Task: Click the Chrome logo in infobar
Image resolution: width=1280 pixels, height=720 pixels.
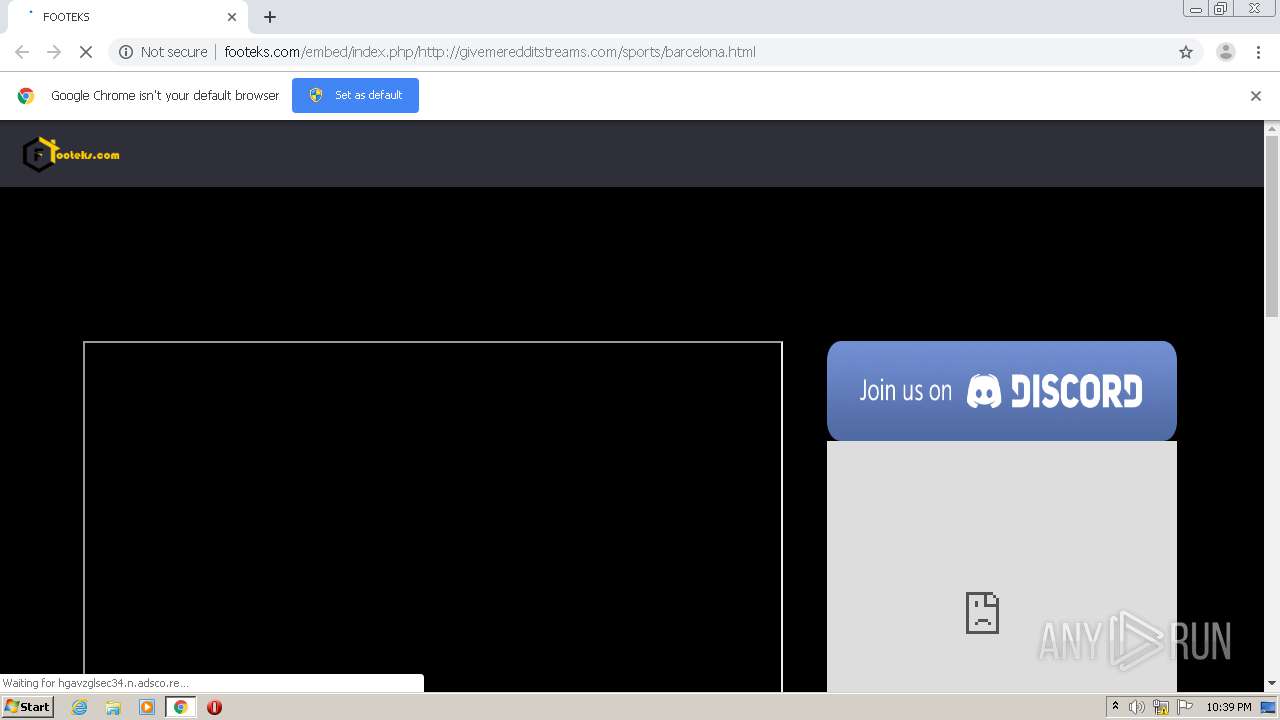Action: click(x=26, y=96)
